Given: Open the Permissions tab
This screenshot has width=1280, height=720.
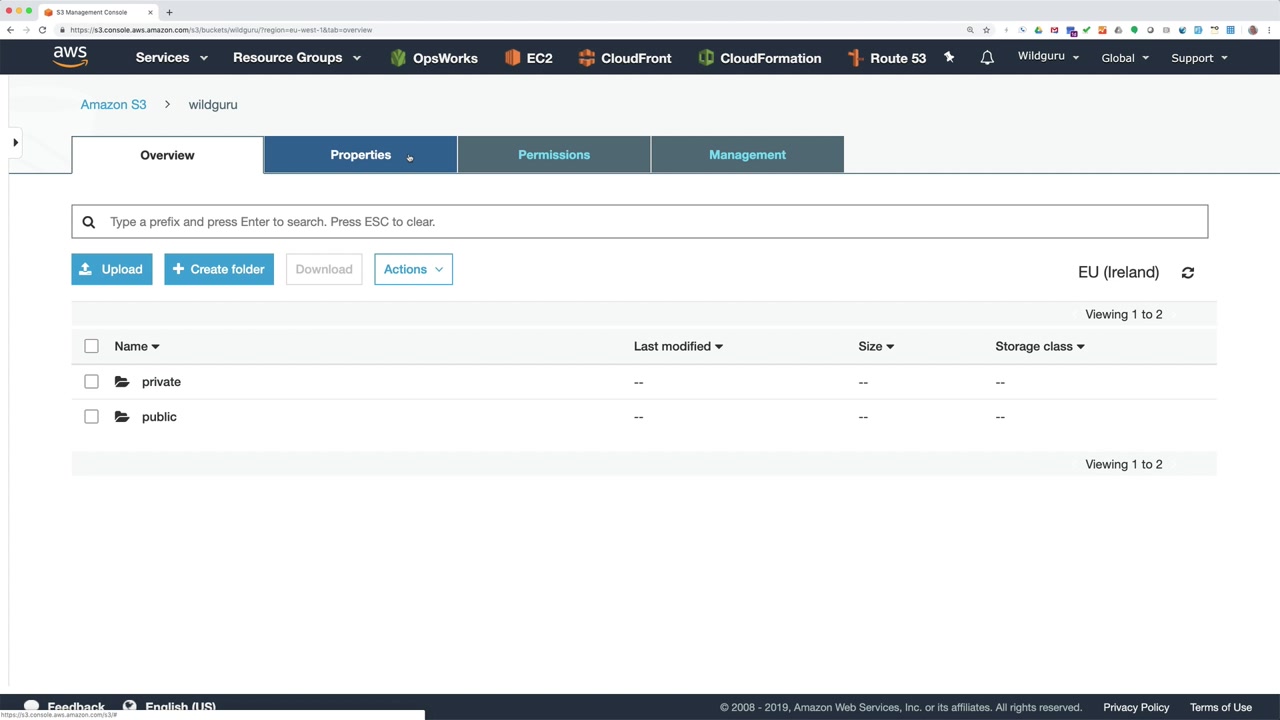Looking at the screenshot, I should tap(554, 155).
